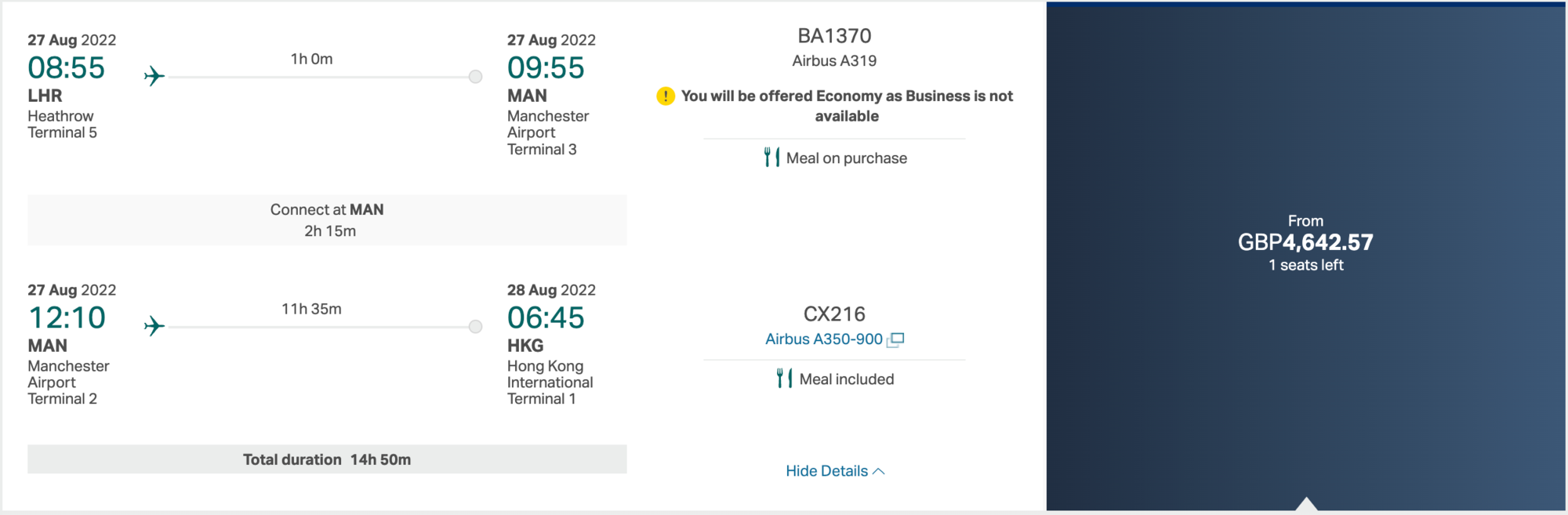Click the 1 seats left label
This screenshot has width=1568, height=515.
pyautogui.click(x=1305, y=265)
